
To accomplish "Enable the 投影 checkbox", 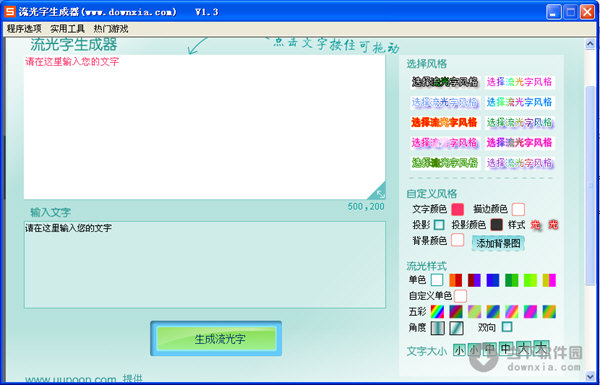I will [439, 225].
